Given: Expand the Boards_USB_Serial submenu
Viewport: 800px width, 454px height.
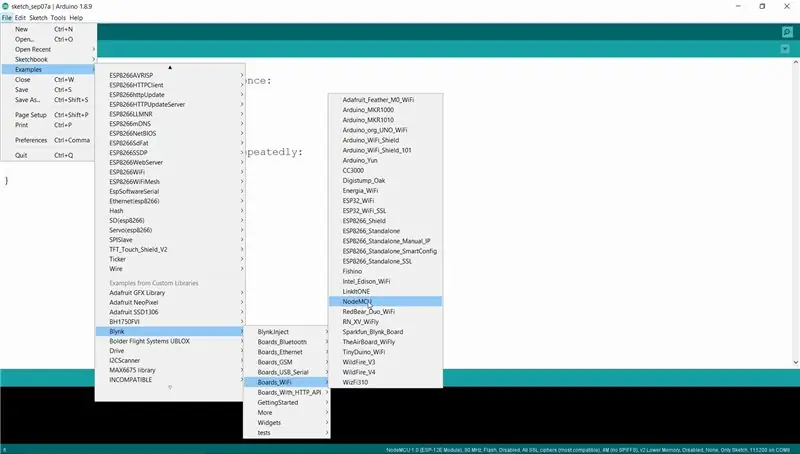Looking at the screenshot, I should [287, 372].
